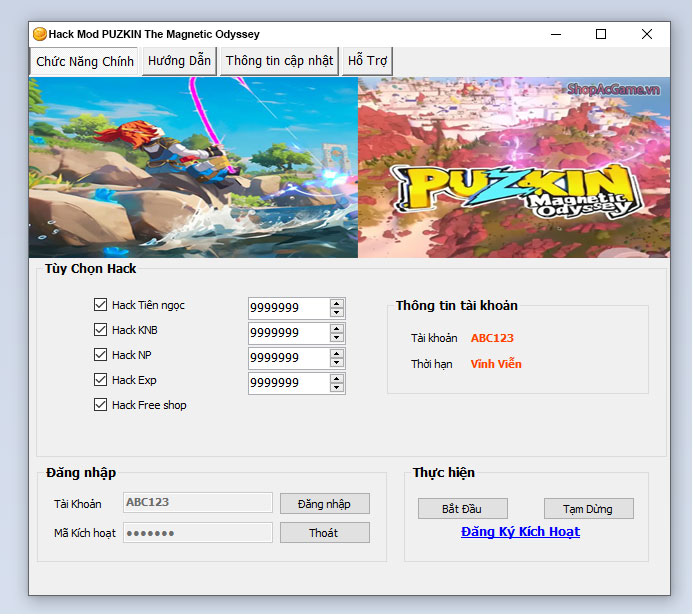
Task: Increase the Hack Tiên ngọc value with up arrow
Action: click(x=337, y=304)
